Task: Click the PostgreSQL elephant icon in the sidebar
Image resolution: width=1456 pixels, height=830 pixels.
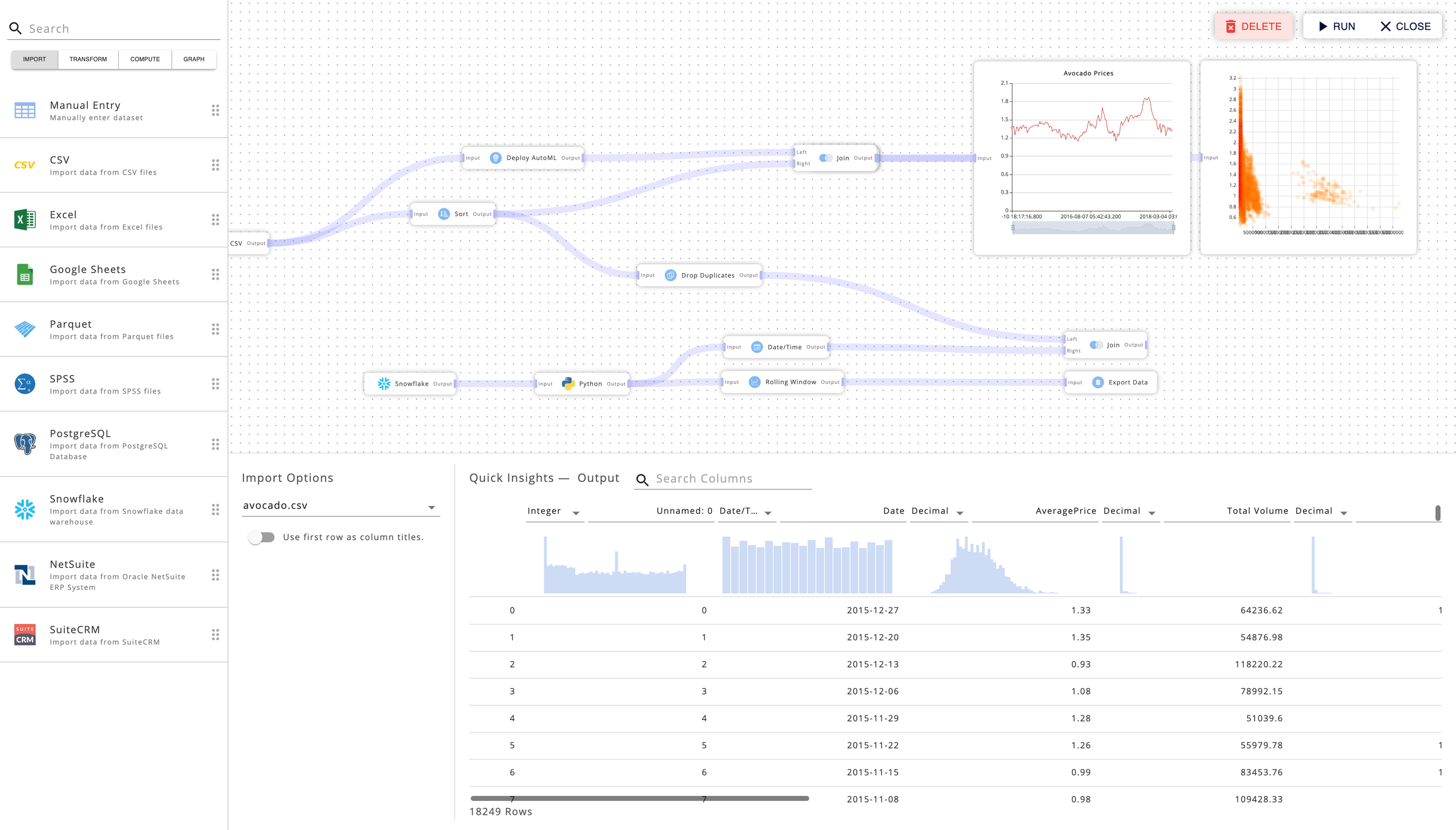Action: click(25, 443)
